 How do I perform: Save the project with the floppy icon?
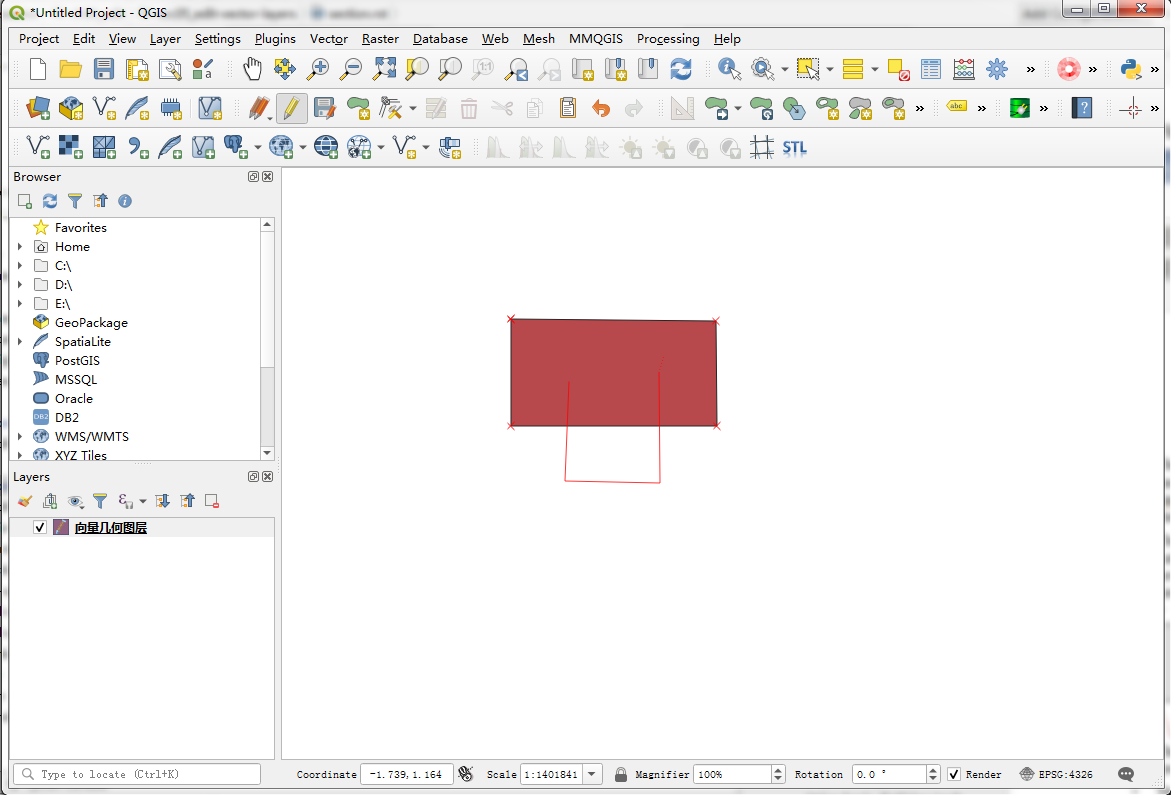click(104, 69)
